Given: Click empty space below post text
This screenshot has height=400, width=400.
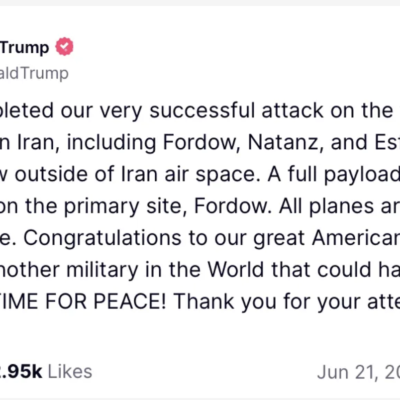Looking at the screenshot, I should (x=200, y=337).
